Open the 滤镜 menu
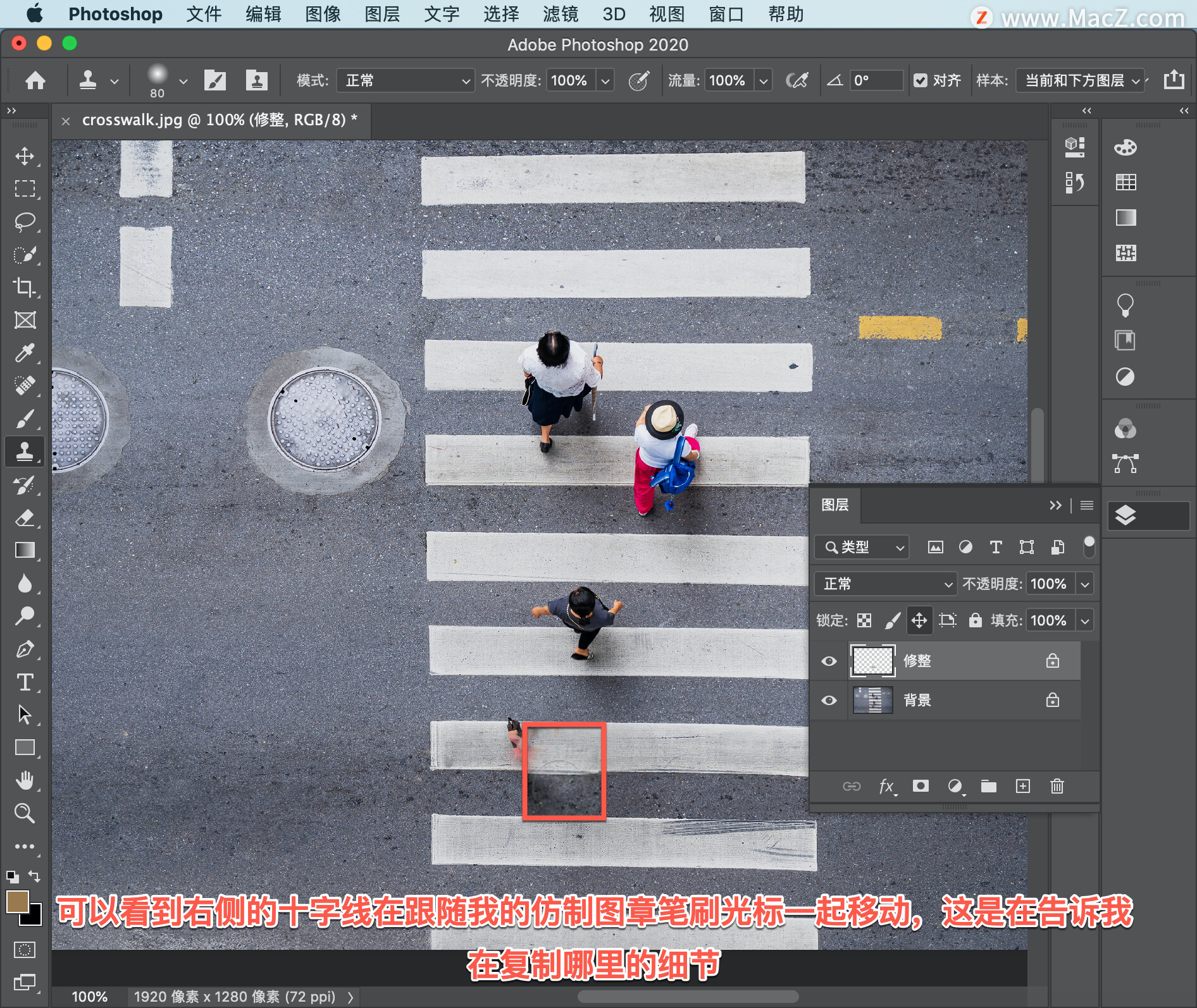Image resolution: width=1197 pixels, height=1008 pixels. 561,14
